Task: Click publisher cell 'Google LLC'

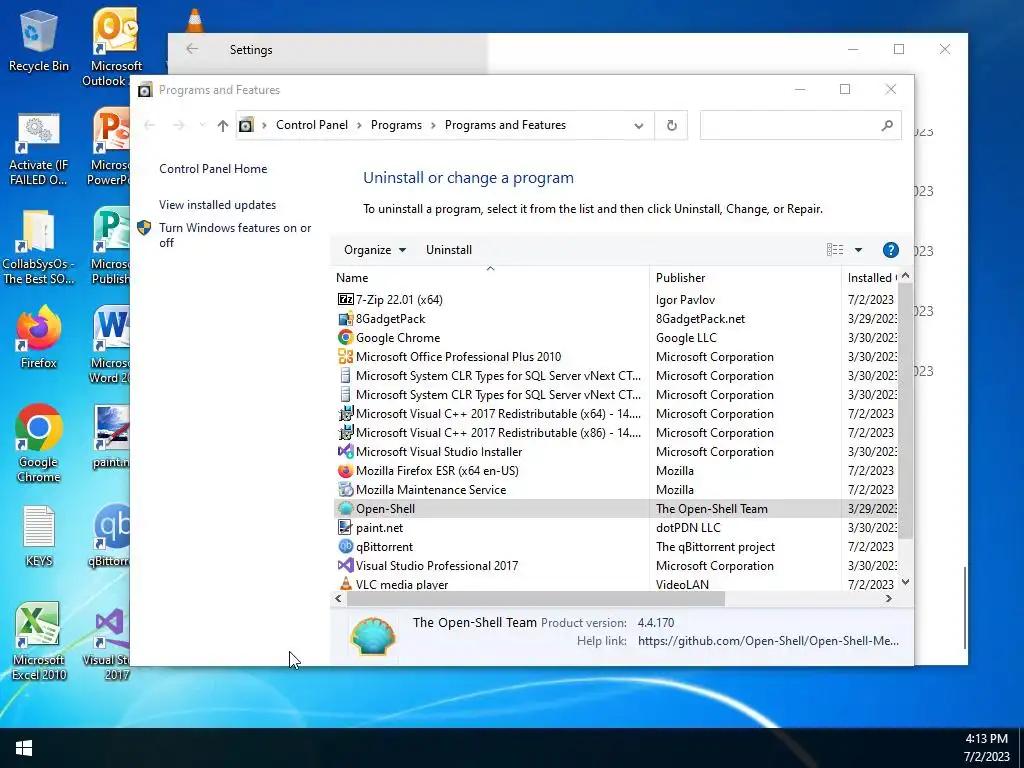Action: (x=686, y=338)
